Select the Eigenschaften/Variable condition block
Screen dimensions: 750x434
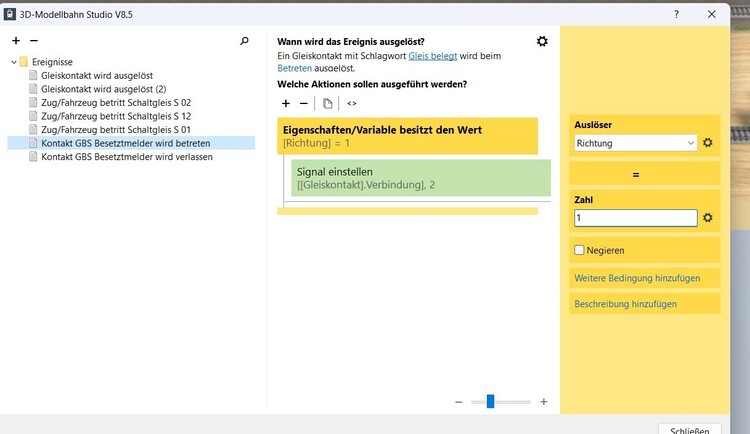point(408,136)
